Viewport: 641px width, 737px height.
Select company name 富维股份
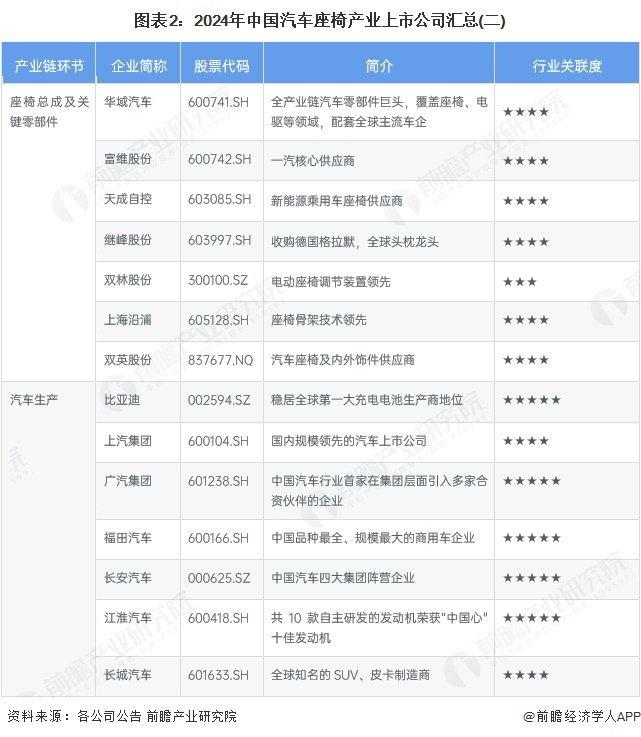(128, 159)
